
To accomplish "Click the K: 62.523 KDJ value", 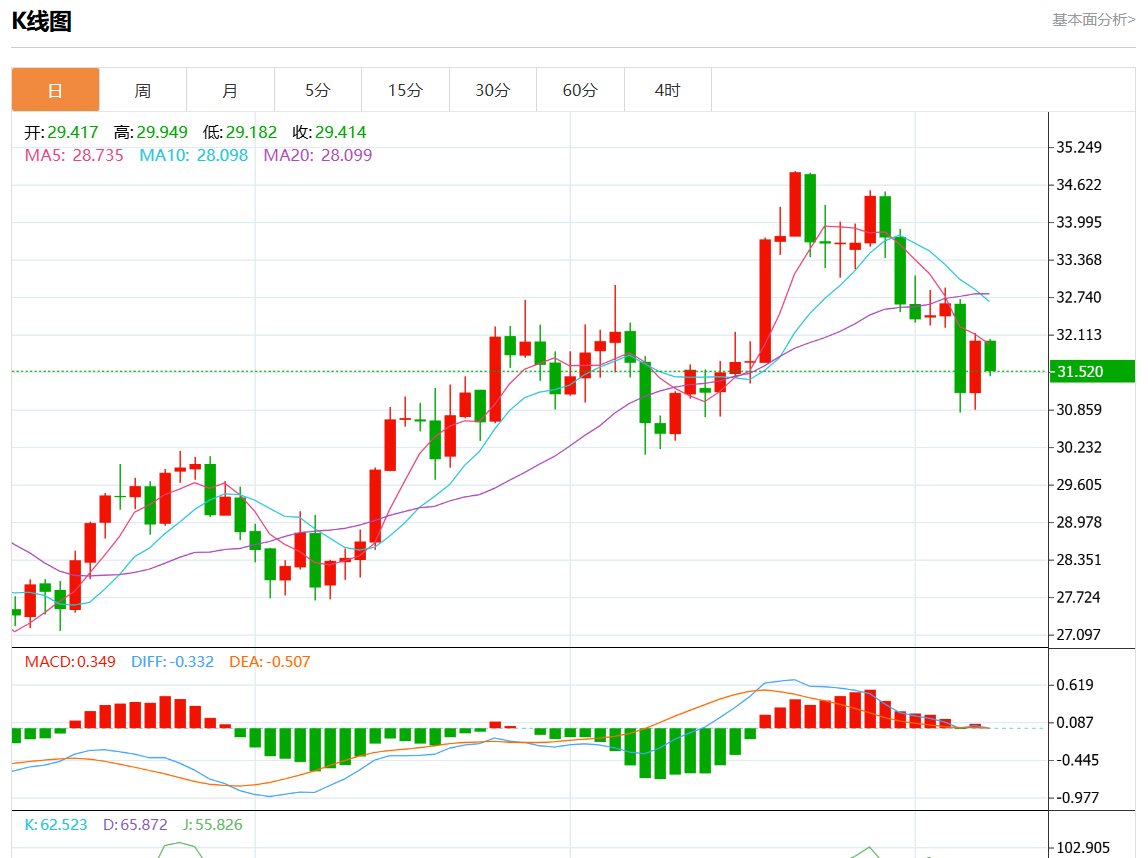I will click(x=56, y=824).
